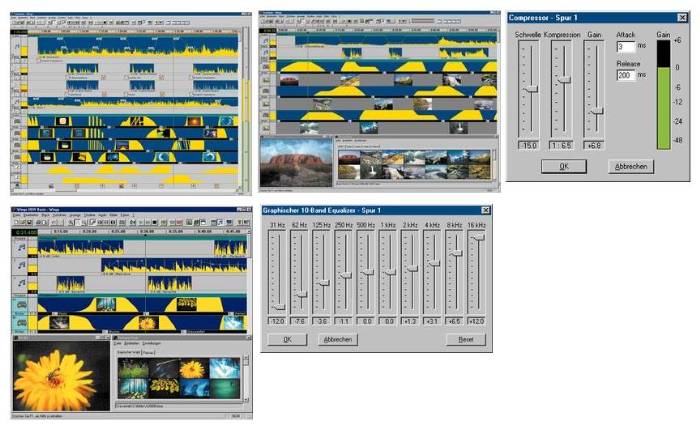700x430 pixels.
Task: Select the 1:6.5 Kompression value field
Action: click(x=561, y=145)
